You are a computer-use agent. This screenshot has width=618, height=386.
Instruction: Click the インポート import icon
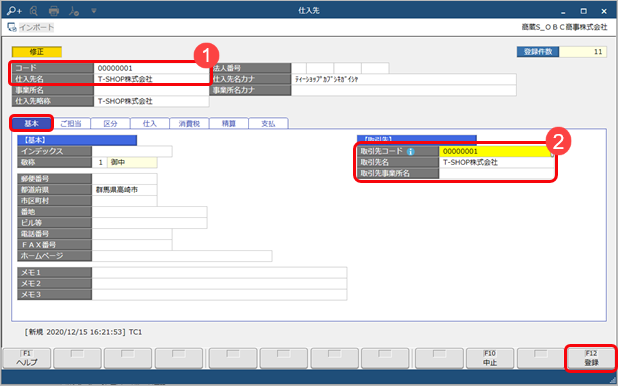pyautogui.click(x=12, y=27)
